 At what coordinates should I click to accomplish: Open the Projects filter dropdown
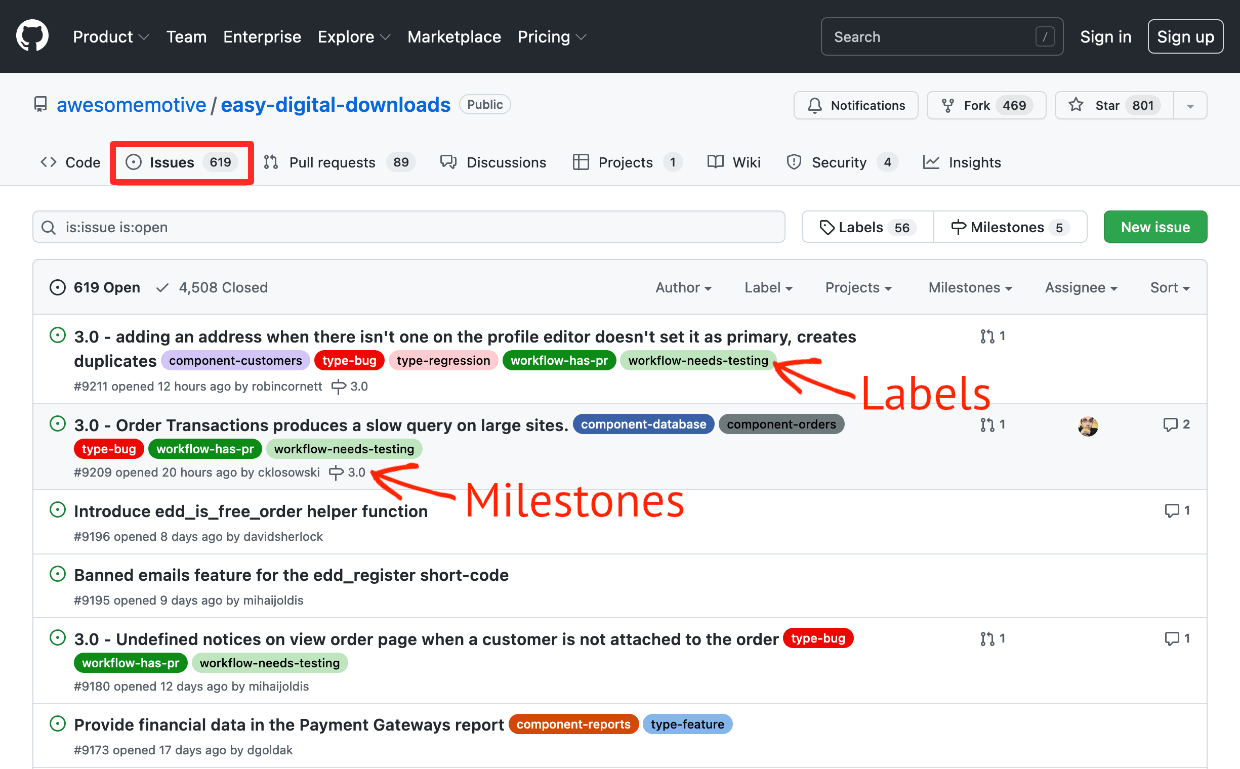click(859, 288)
